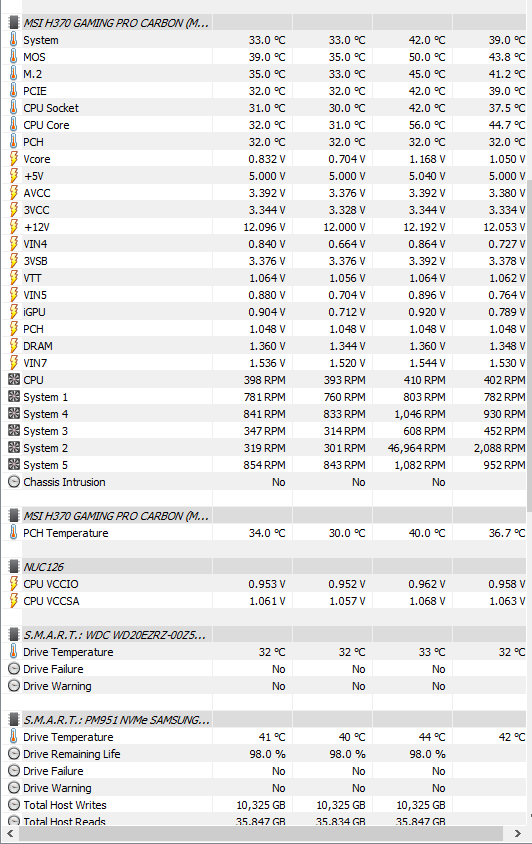Click the thermometer icon beside M.2
Screen dimensions: 532x844
[13, 74]
